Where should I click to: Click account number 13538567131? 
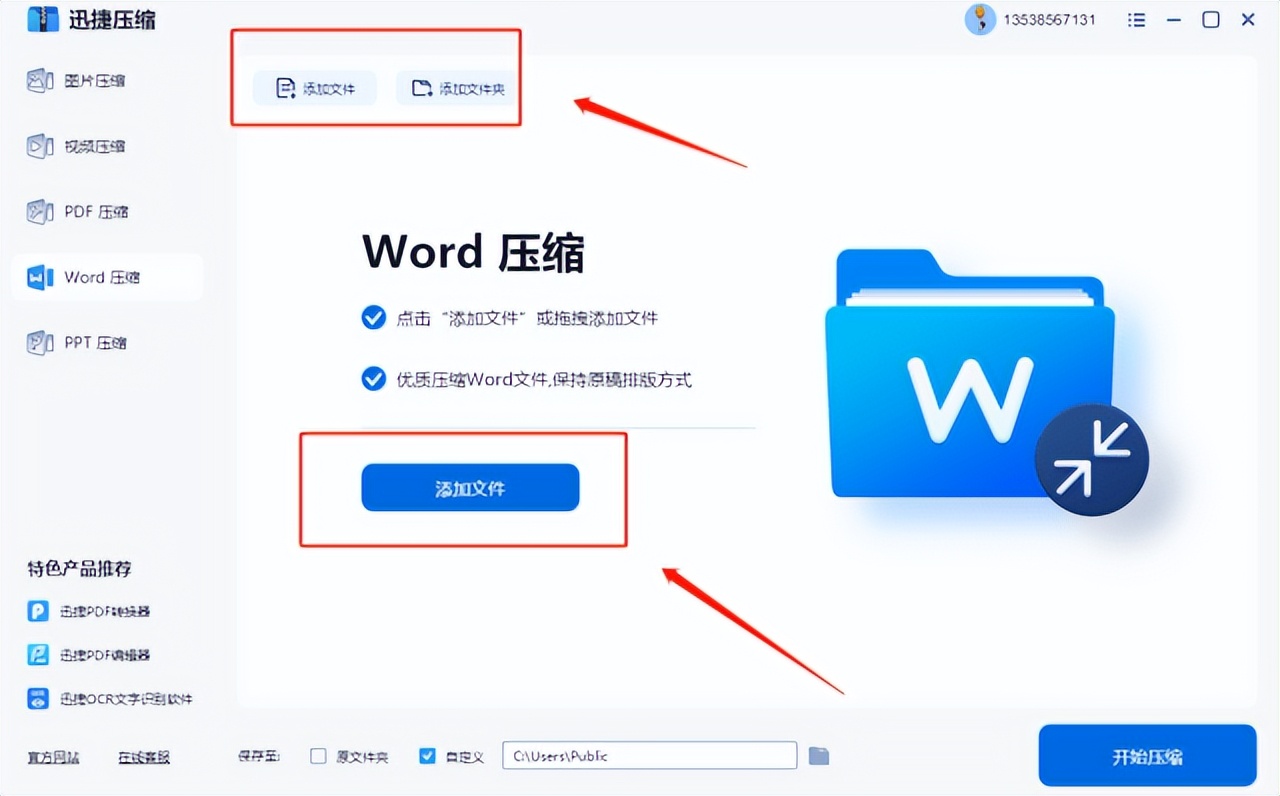pyautogui.click(x=1049, y=20)
